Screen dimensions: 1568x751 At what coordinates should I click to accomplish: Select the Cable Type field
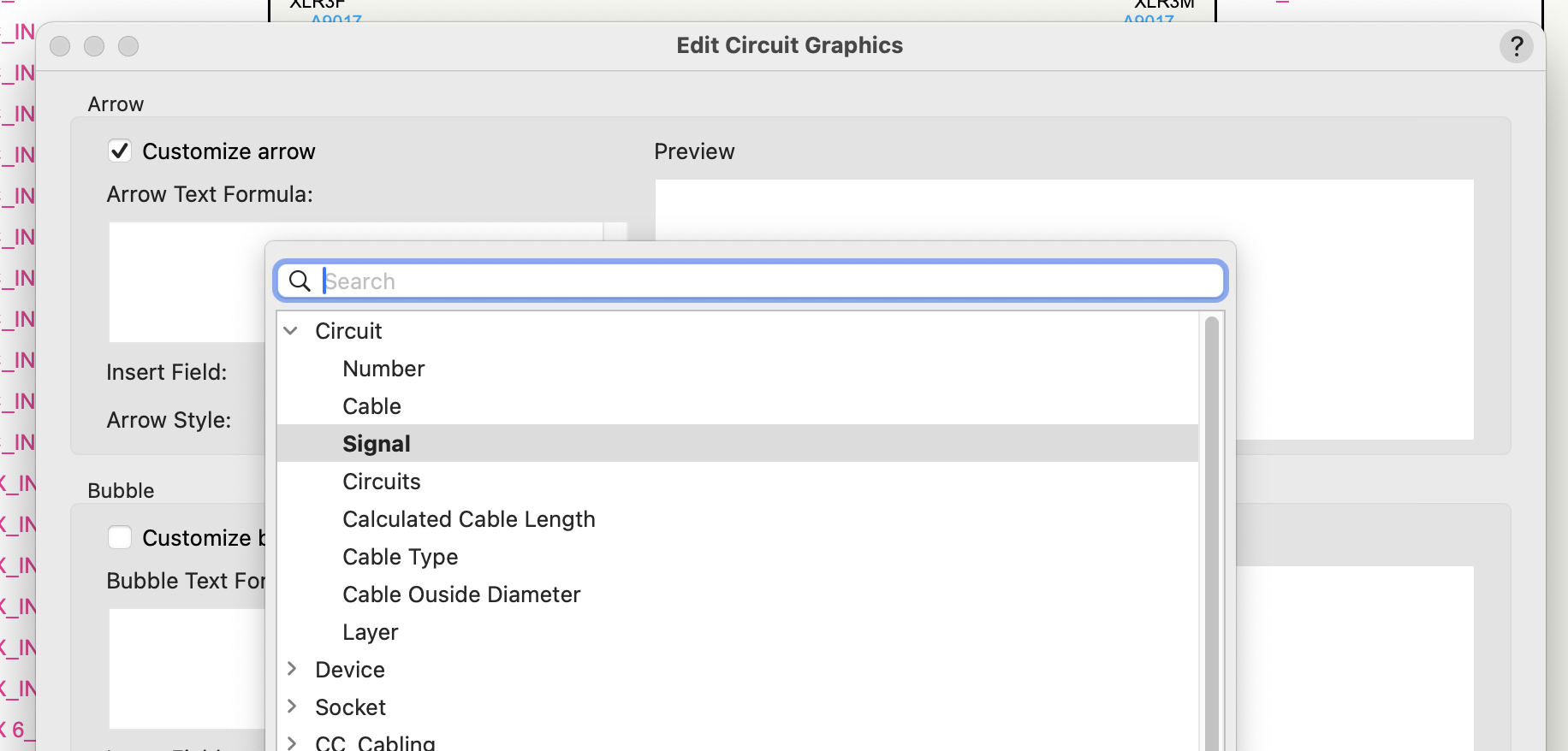(400, 556)
